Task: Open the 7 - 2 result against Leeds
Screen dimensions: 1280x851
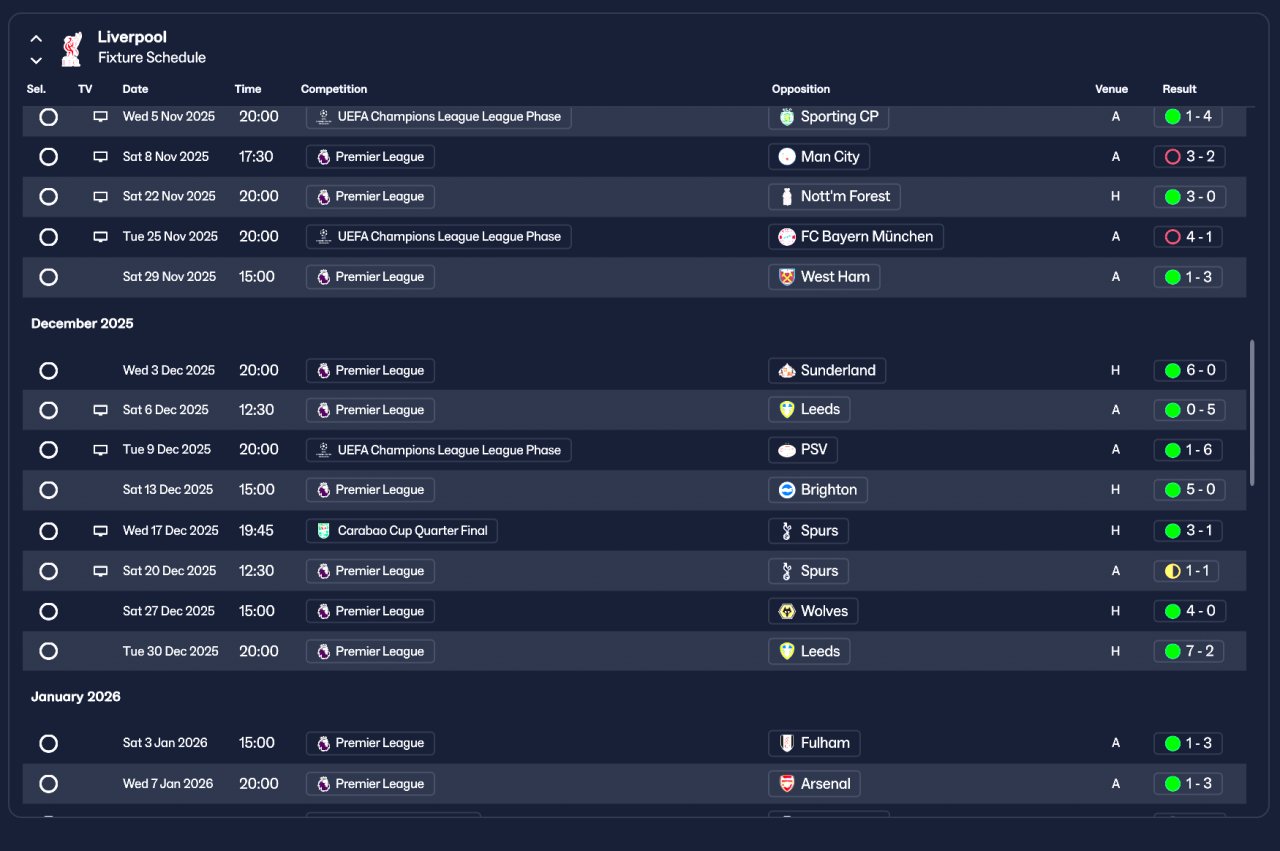Action: pos(1189,651)
